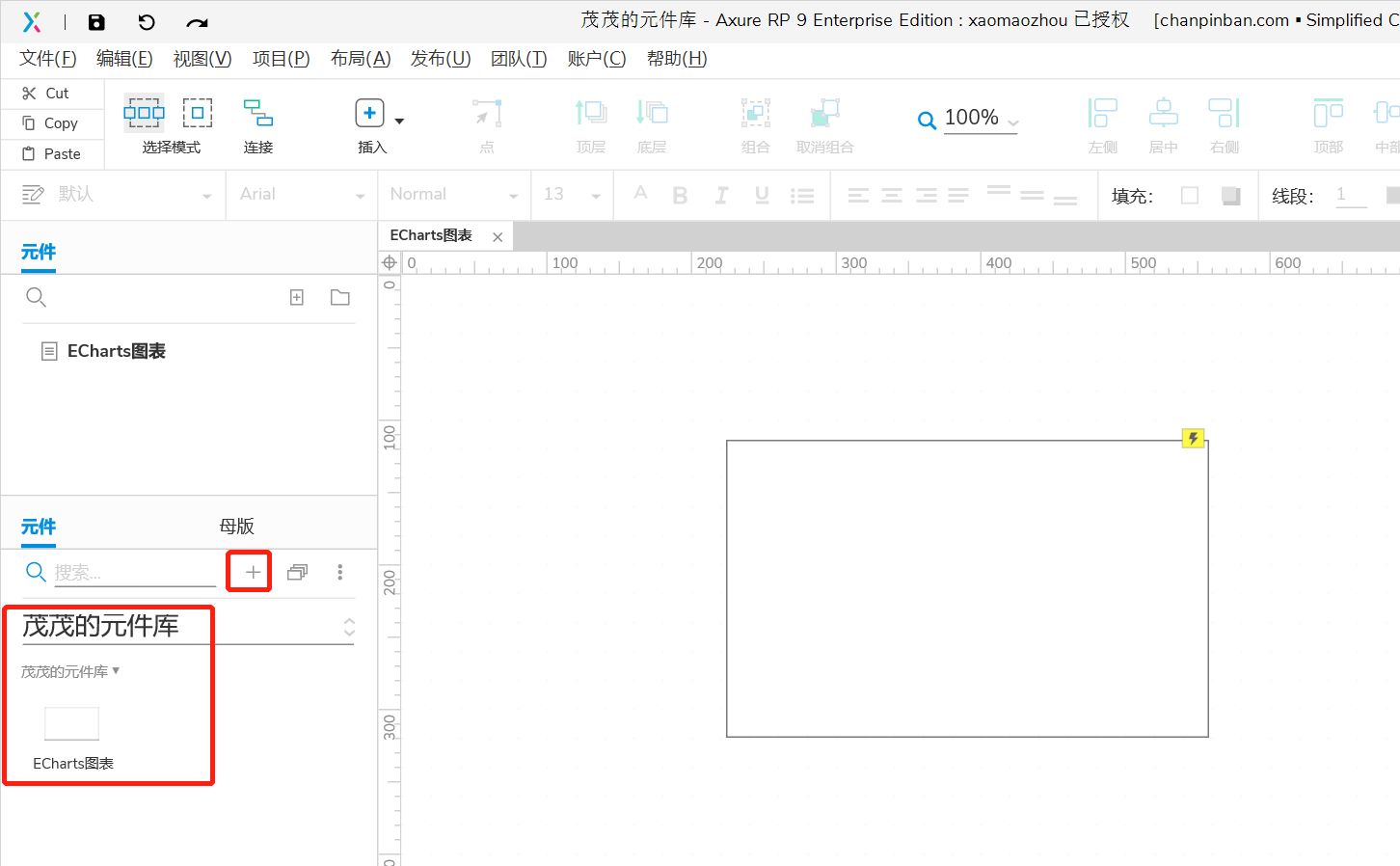The width and height of the screenshot is (1400, 866).
Task: Toggle italic formatting
Action: pyautogui.click(x=721, y=196)
